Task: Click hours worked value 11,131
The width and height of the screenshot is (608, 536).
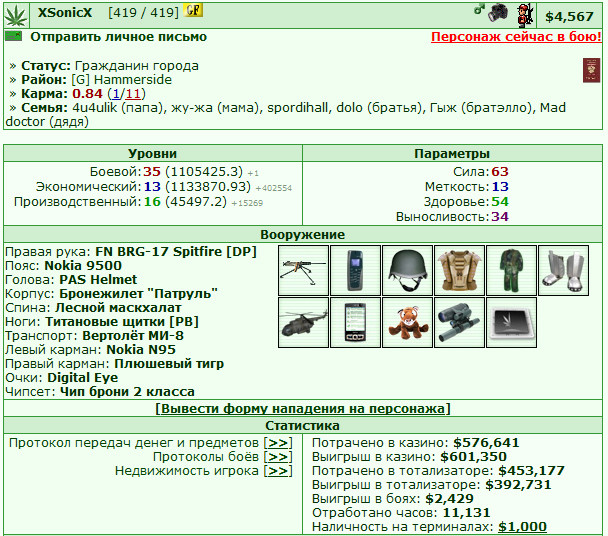Action: (466, 512)
